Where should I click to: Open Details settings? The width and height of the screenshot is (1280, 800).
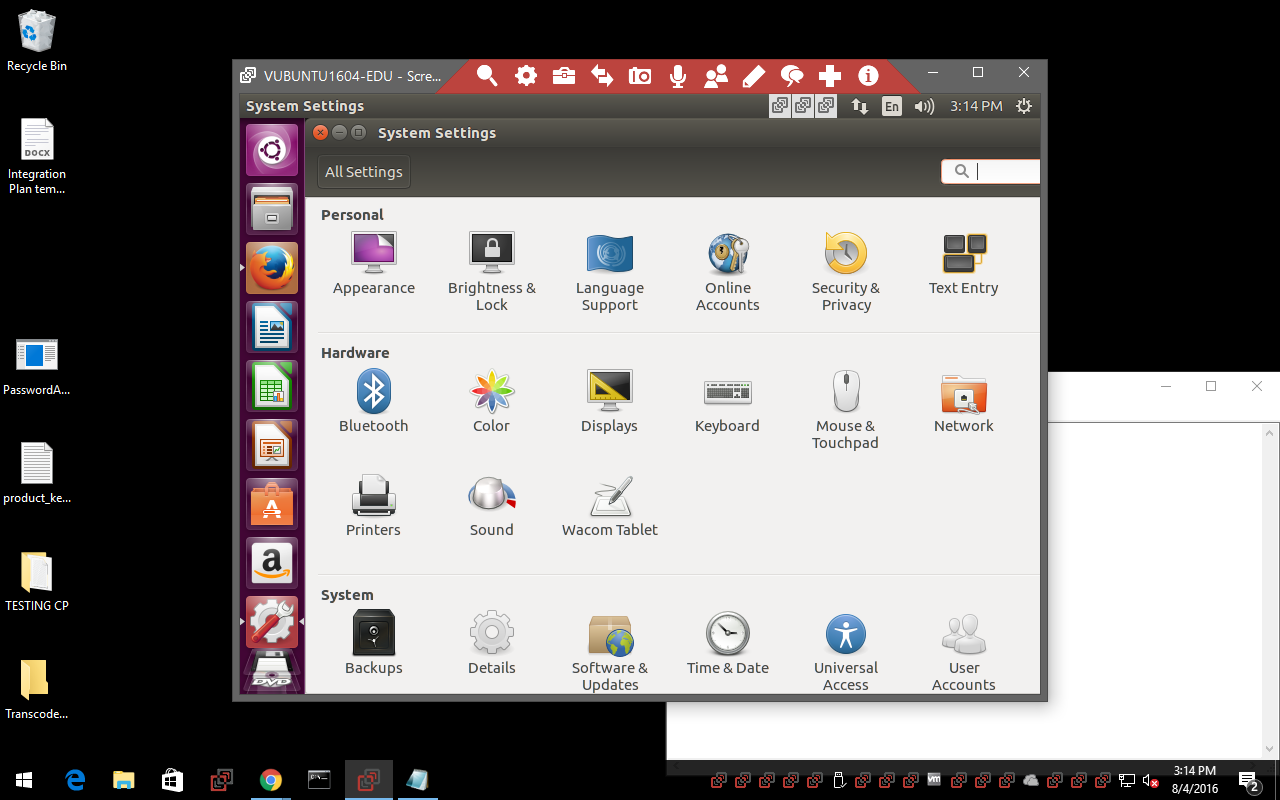[492, 643]
